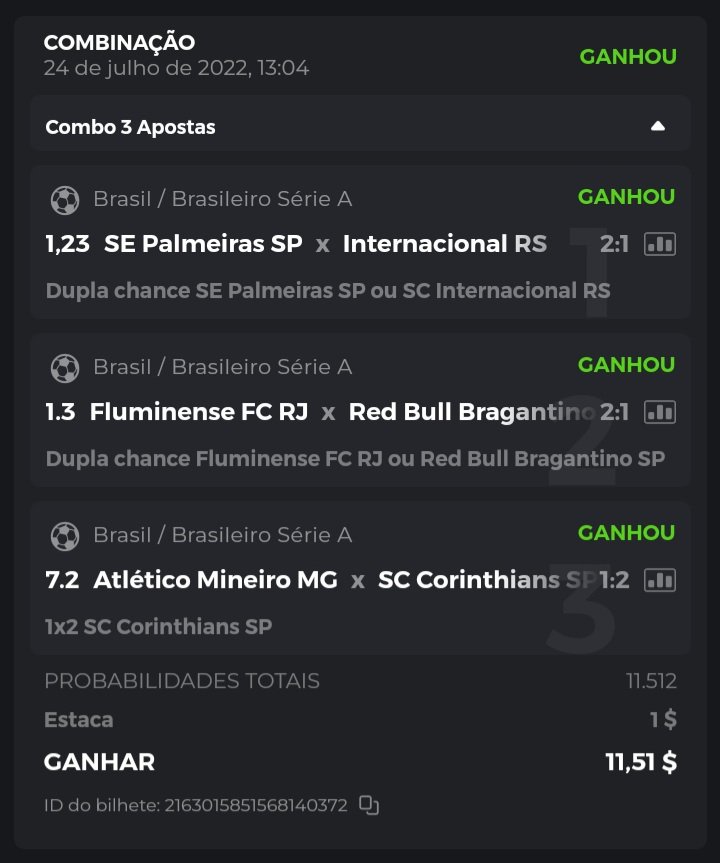720x863 pixels.
Task: Click soccer ball icon of second bet
Action: tap(65, 368)
